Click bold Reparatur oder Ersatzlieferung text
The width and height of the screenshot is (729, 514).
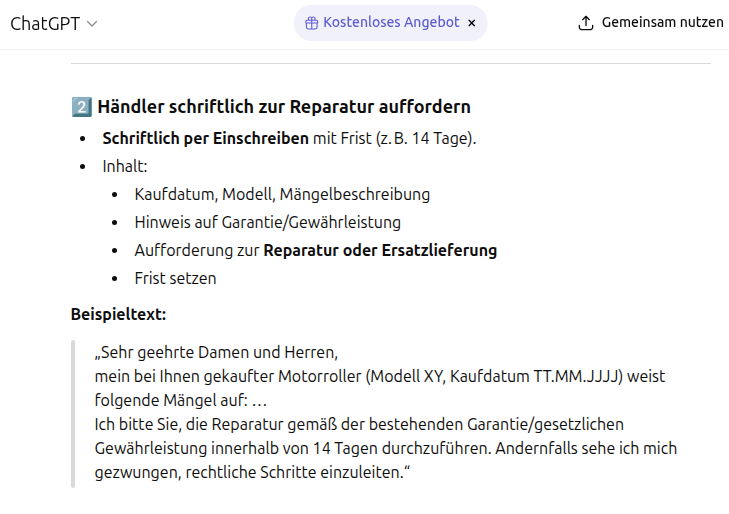point(379,250)
